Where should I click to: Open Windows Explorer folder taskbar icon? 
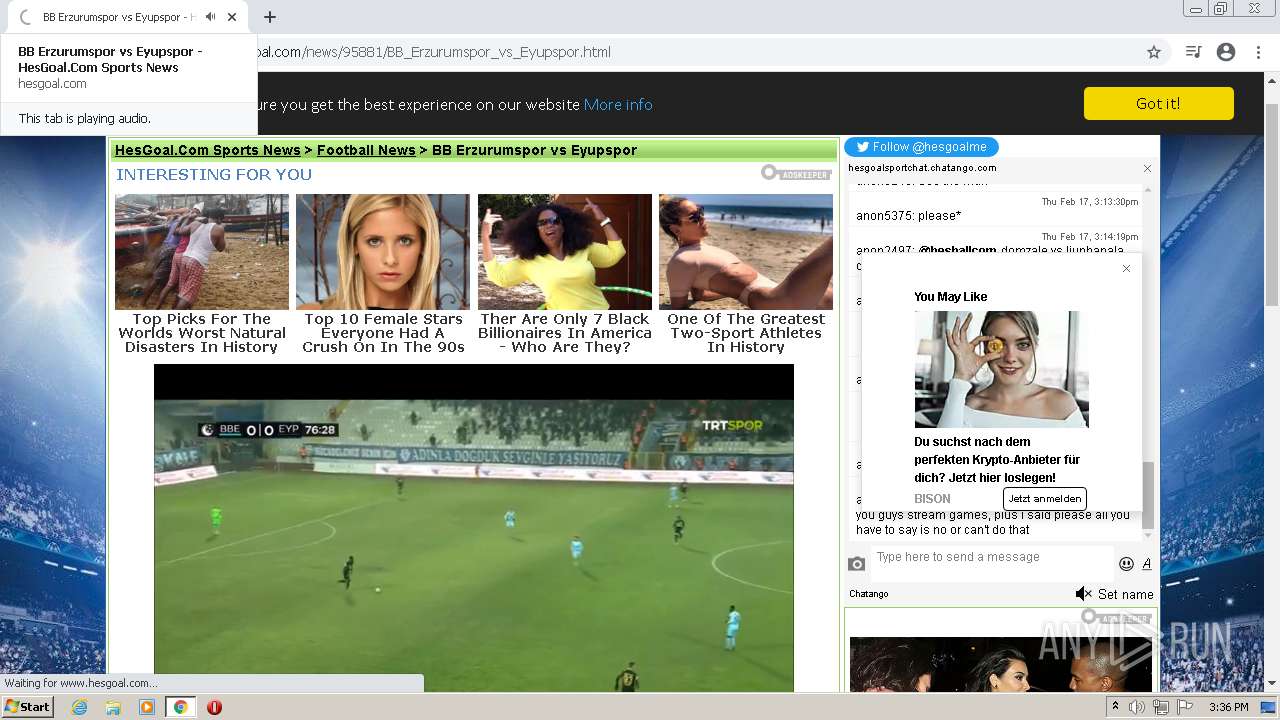(113, 707)
